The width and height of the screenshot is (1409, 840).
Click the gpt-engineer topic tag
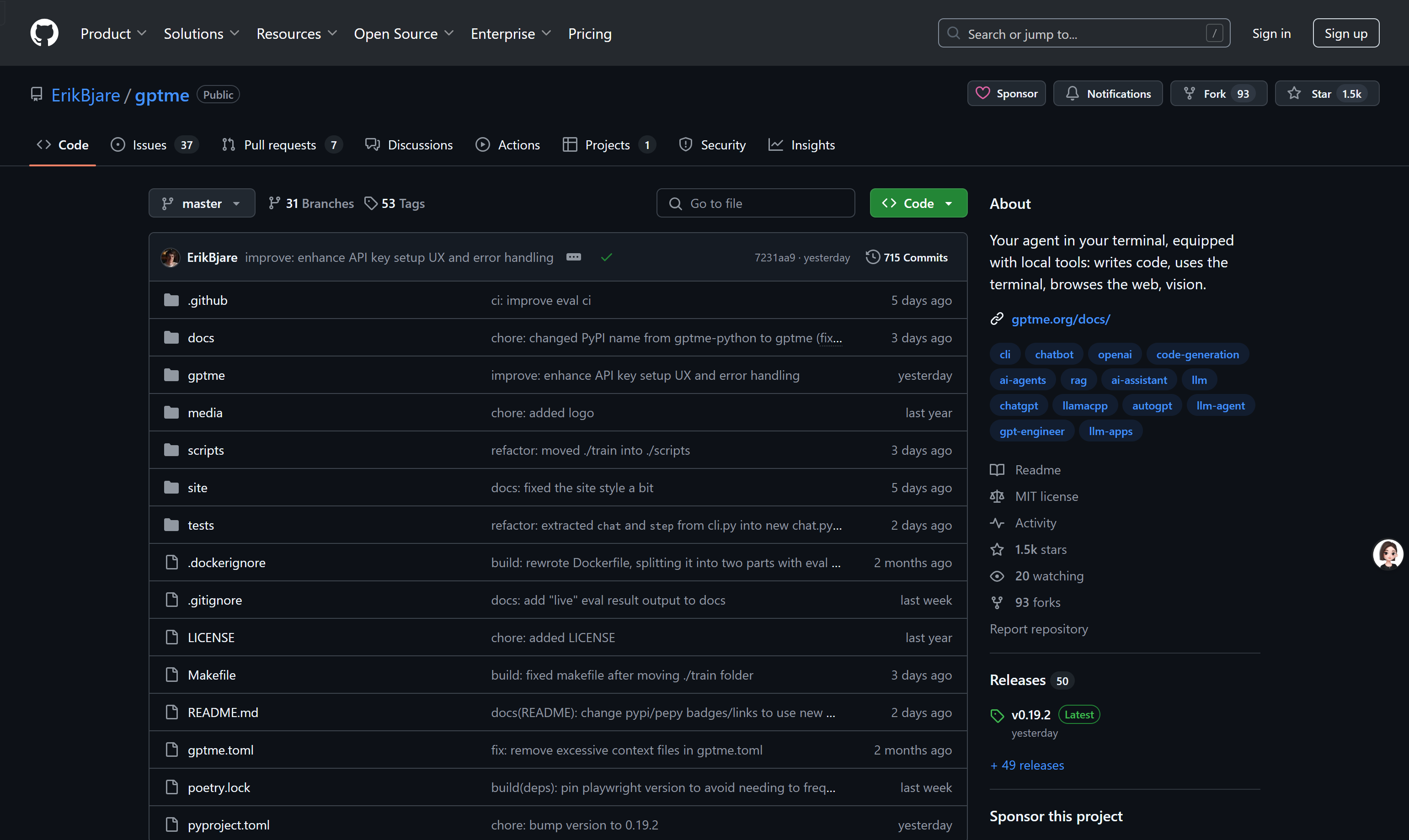(1031, 431)
